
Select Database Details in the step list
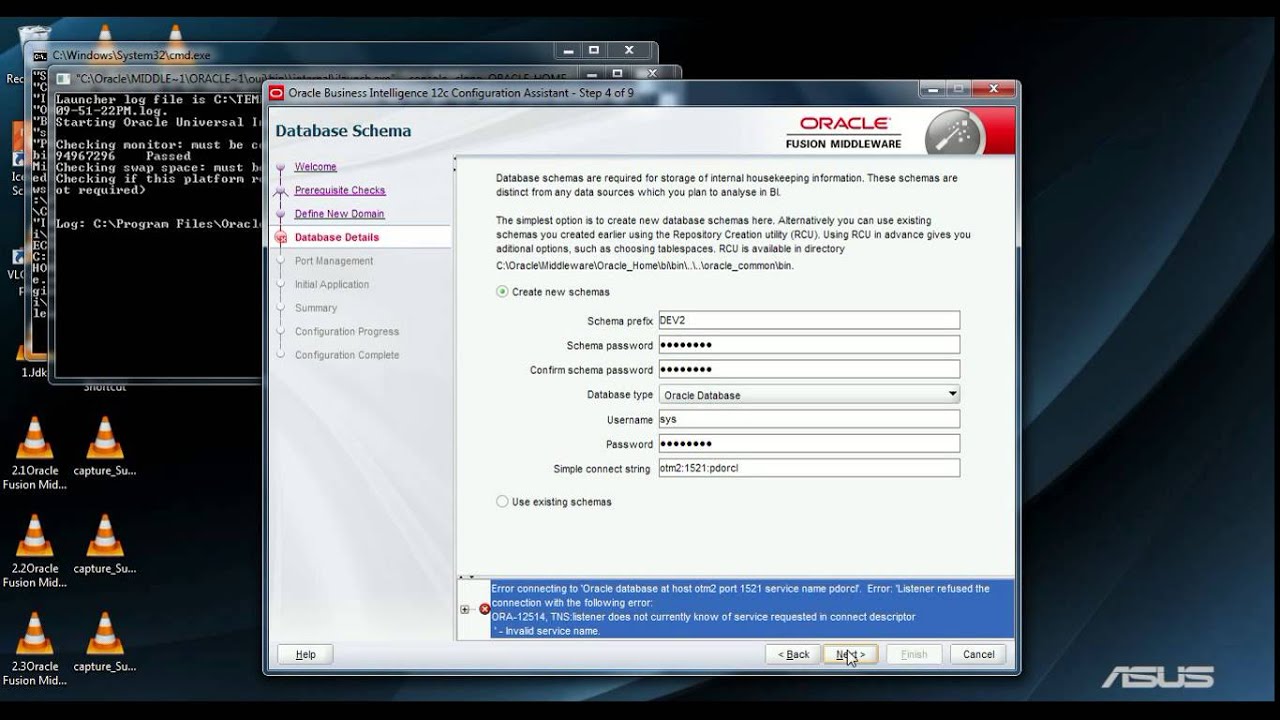[x=337, y=237]
